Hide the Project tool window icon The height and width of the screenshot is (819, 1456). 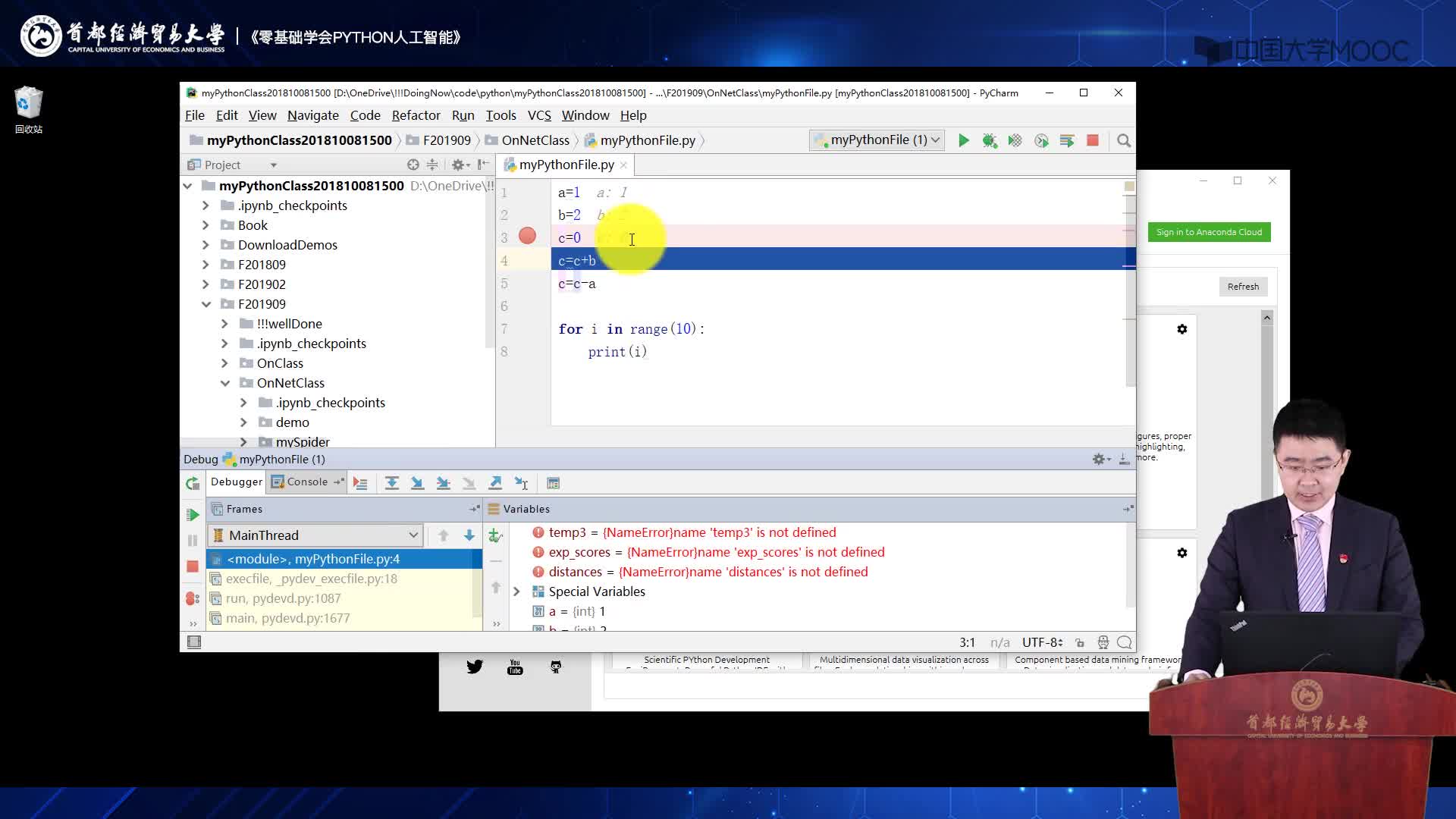click(483, 165)
